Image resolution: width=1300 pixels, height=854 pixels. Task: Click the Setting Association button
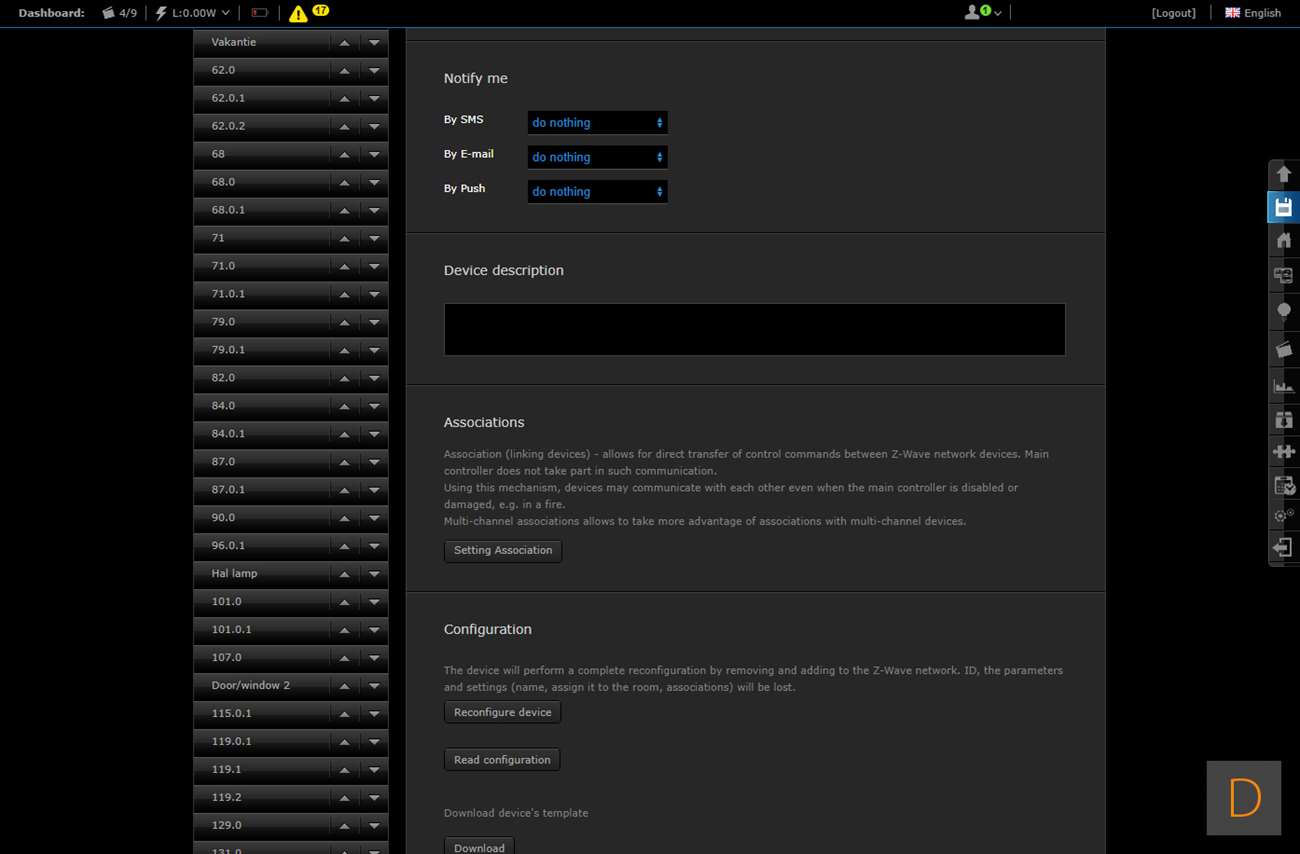tap(503, 551)
